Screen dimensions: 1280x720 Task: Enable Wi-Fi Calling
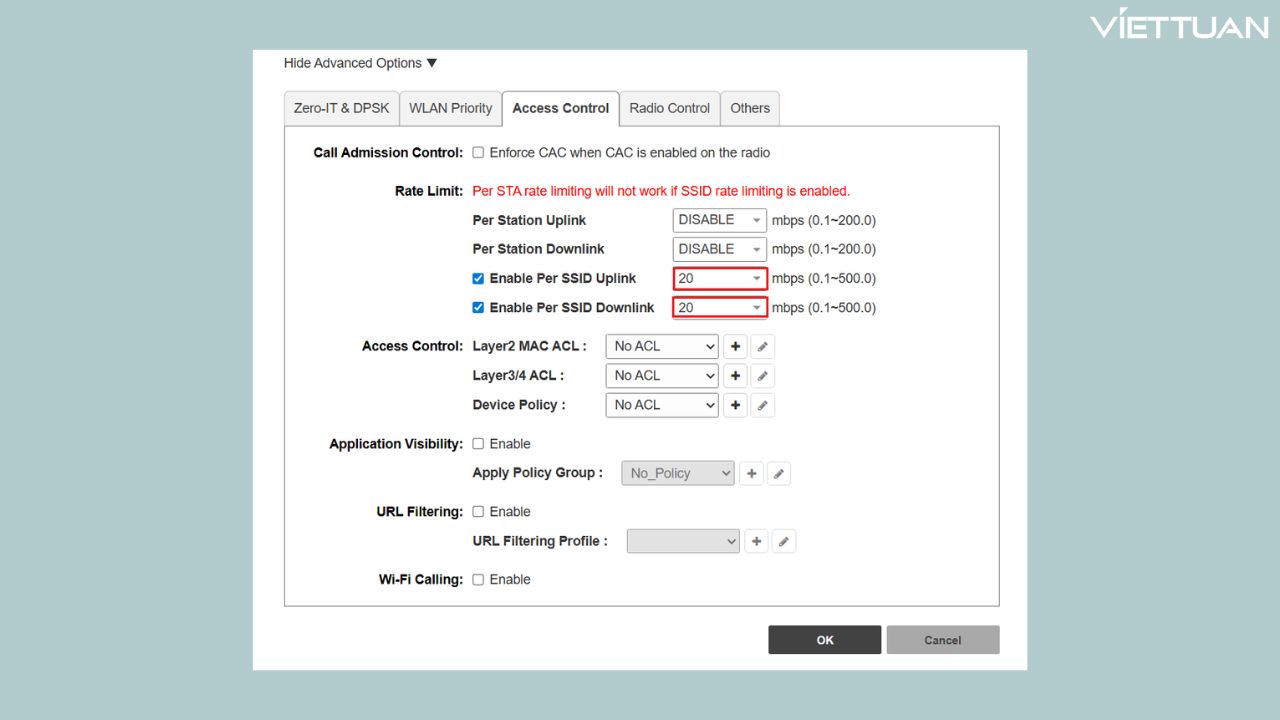478,579
